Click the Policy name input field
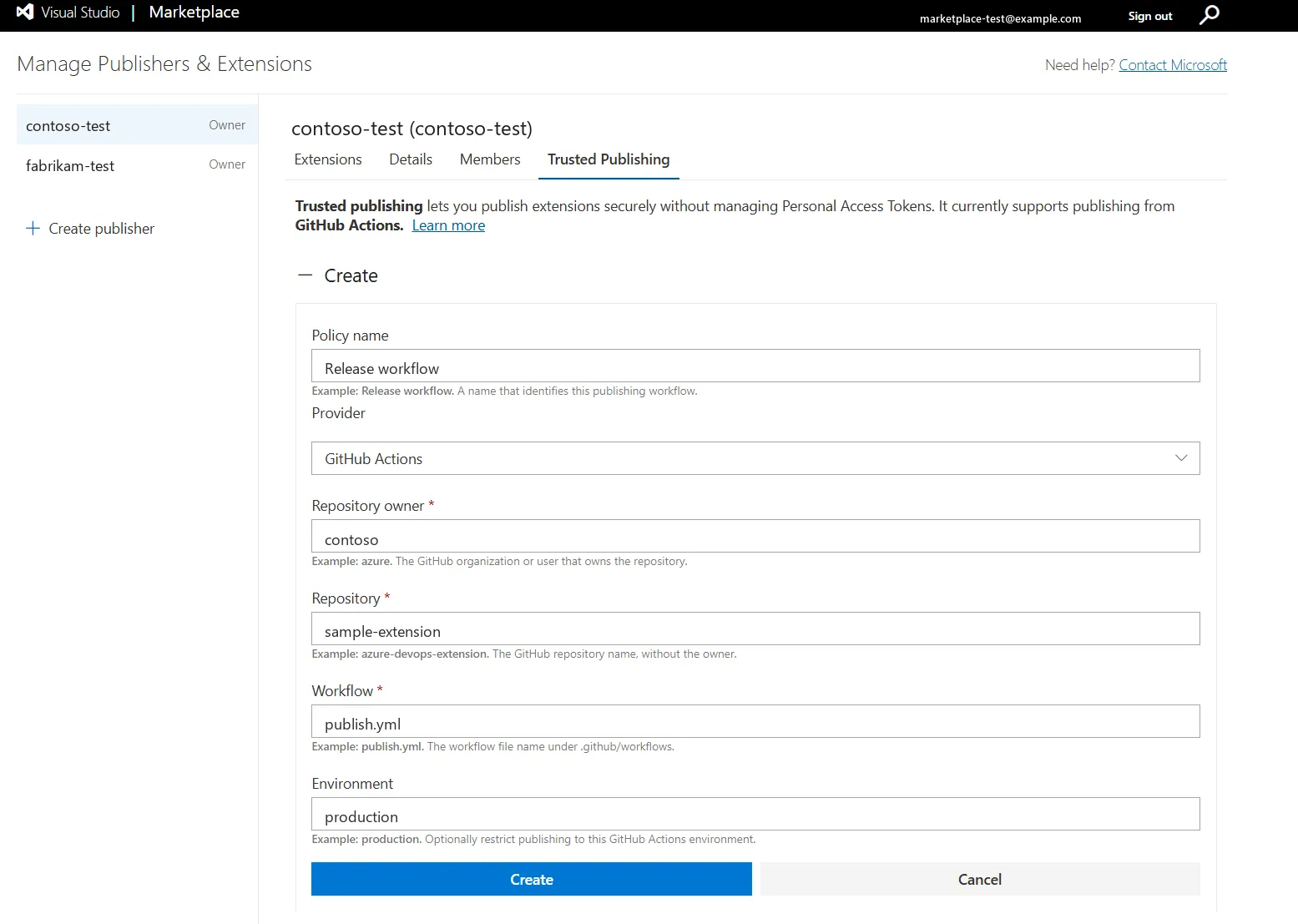 click(x=755, y=366)
